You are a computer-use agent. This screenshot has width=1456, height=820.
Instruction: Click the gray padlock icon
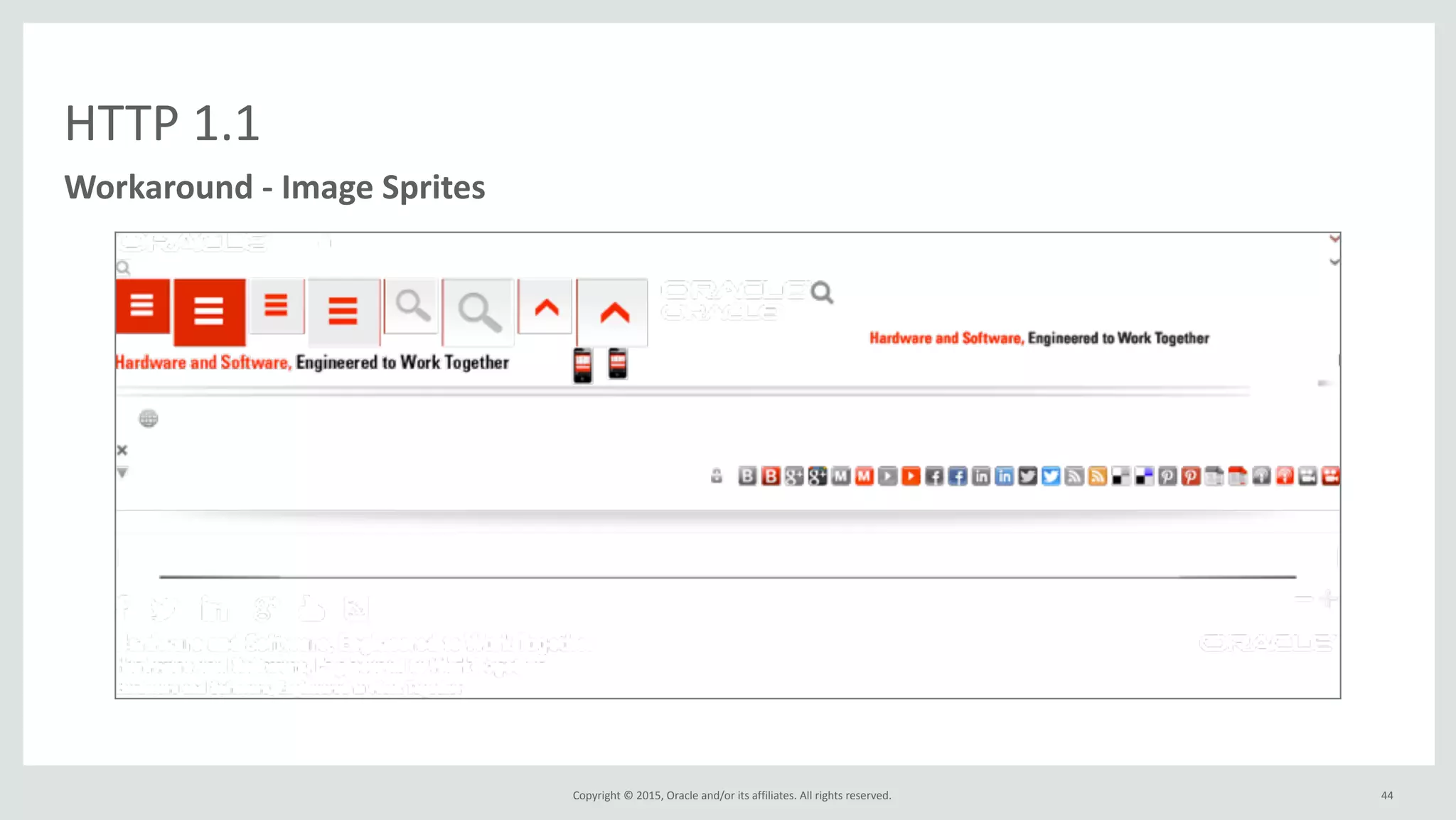[717, 476]
